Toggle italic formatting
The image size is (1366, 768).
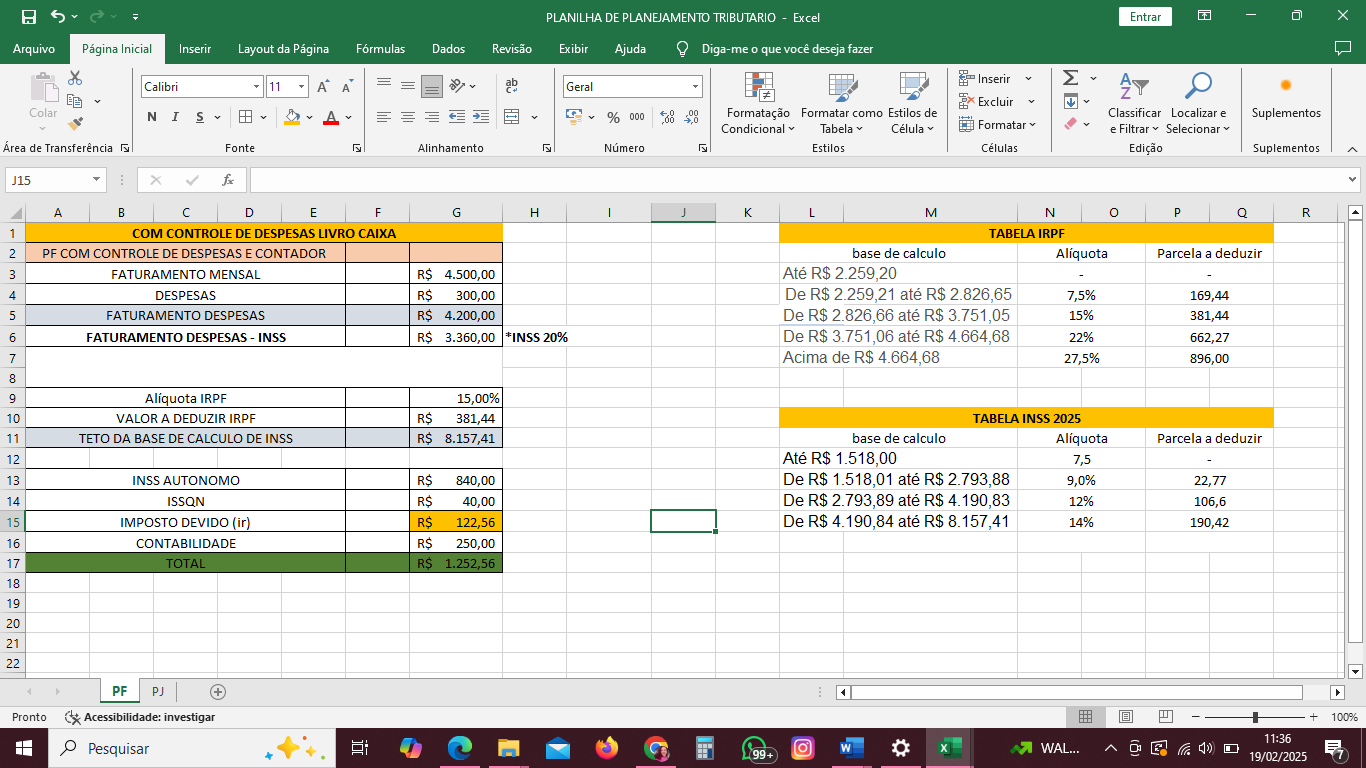coord(175,117)
